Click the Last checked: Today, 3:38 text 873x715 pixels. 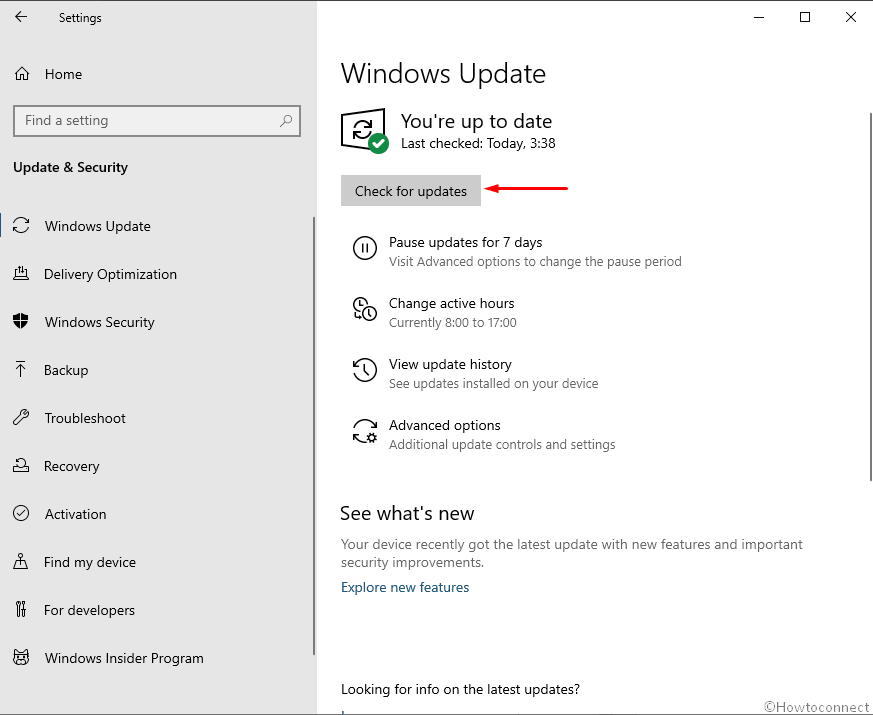click(x=478, y=143)
